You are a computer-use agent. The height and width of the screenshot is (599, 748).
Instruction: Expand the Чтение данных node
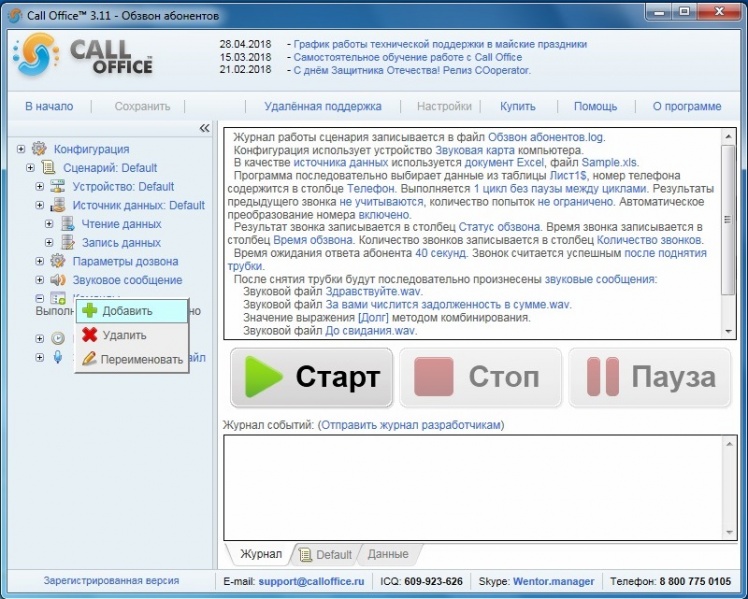pyautogui.click(x=49, y=224)
